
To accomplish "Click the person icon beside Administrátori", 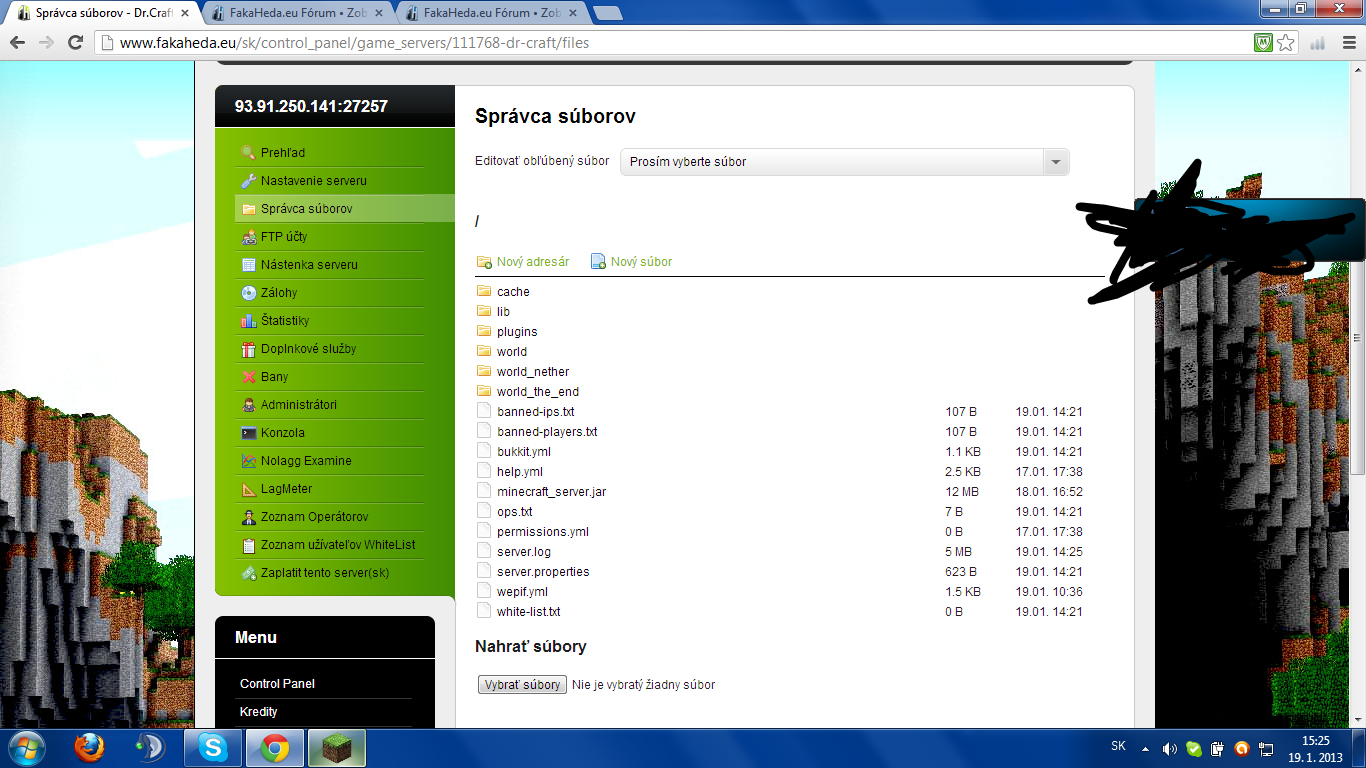I will pyautogui.click(x=249, y=405).
